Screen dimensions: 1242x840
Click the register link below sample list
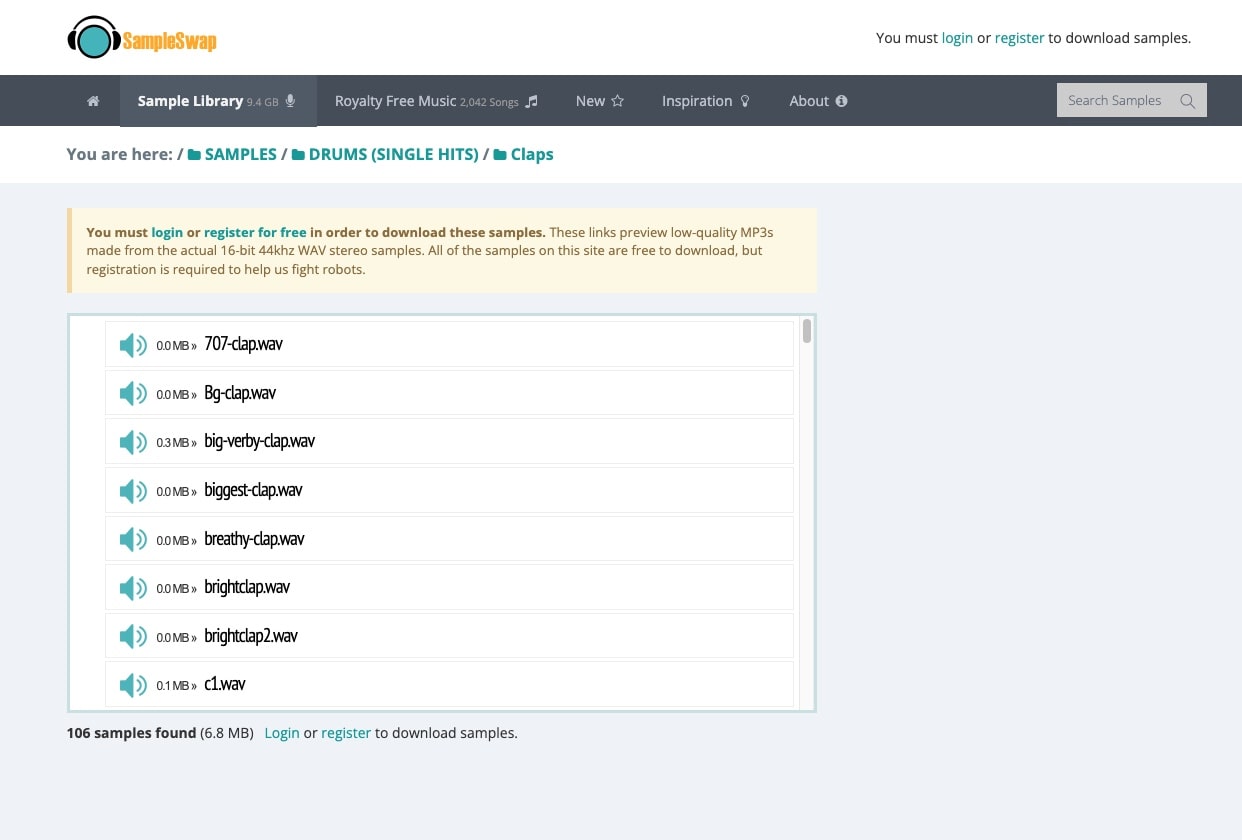(x=346, y=733)
